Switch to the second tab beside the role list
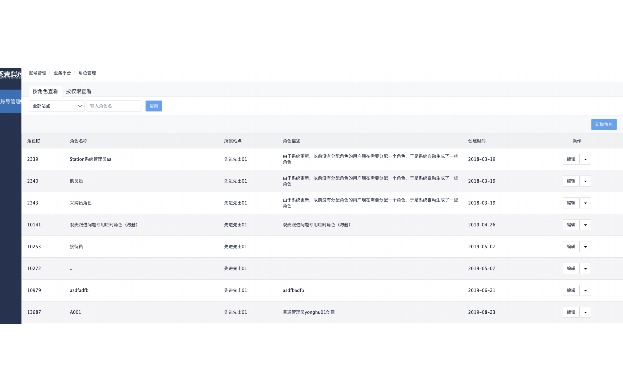Image resolution: width=623 pixels, height=392 pixels. [79, 91]
